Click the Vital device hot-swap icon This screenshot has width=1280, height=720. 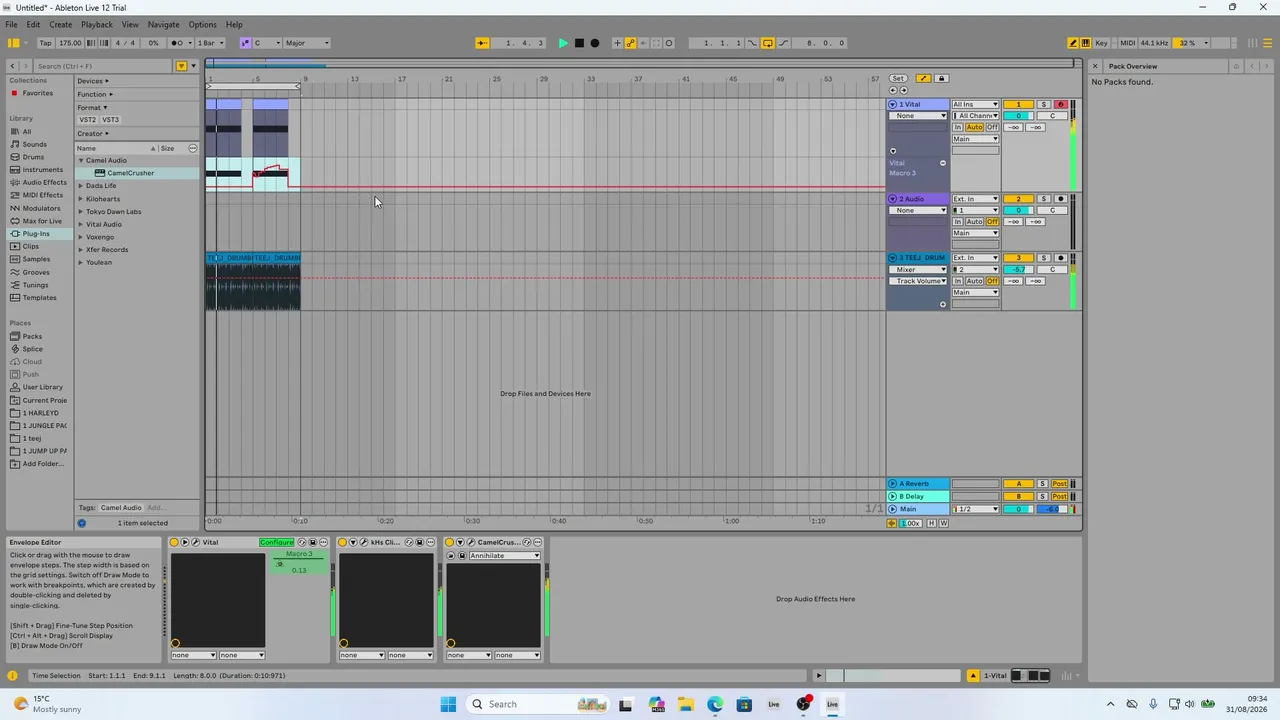pos(302,542)
